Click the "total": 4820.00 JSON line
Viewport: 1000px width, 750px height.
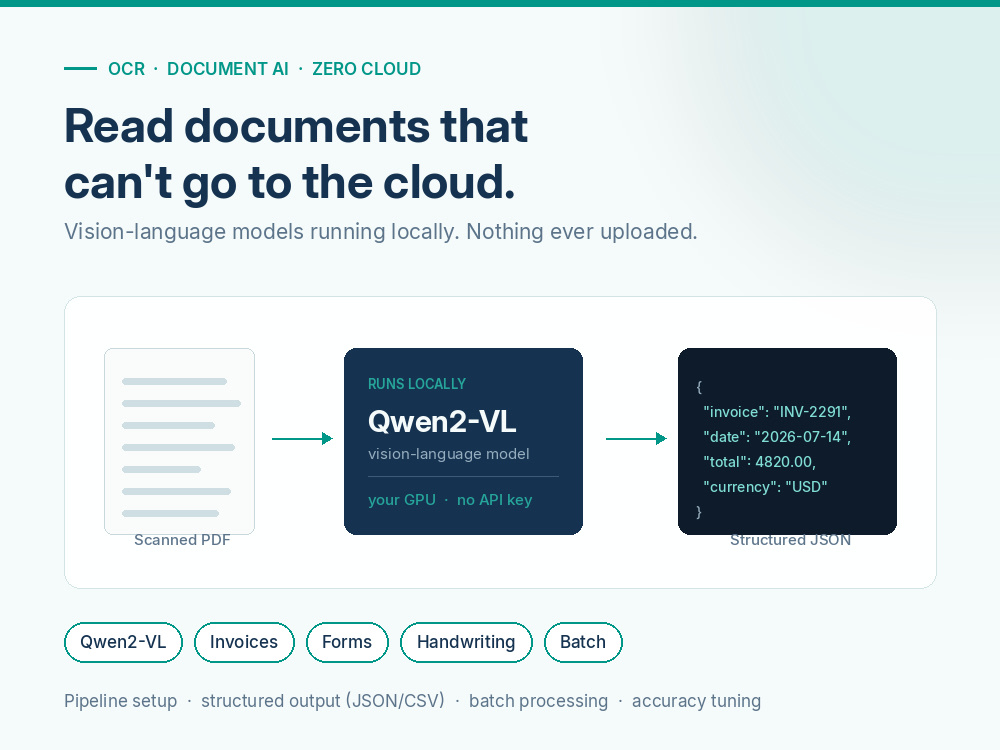click(x=759, y=462)
